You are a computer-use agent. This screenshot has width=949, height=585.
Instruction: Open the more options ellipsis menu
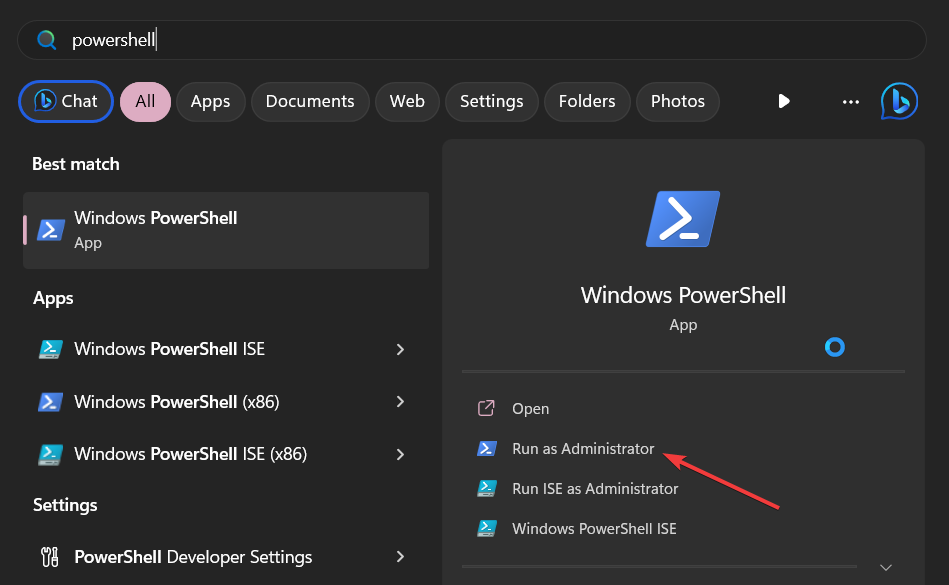point(850,101)
